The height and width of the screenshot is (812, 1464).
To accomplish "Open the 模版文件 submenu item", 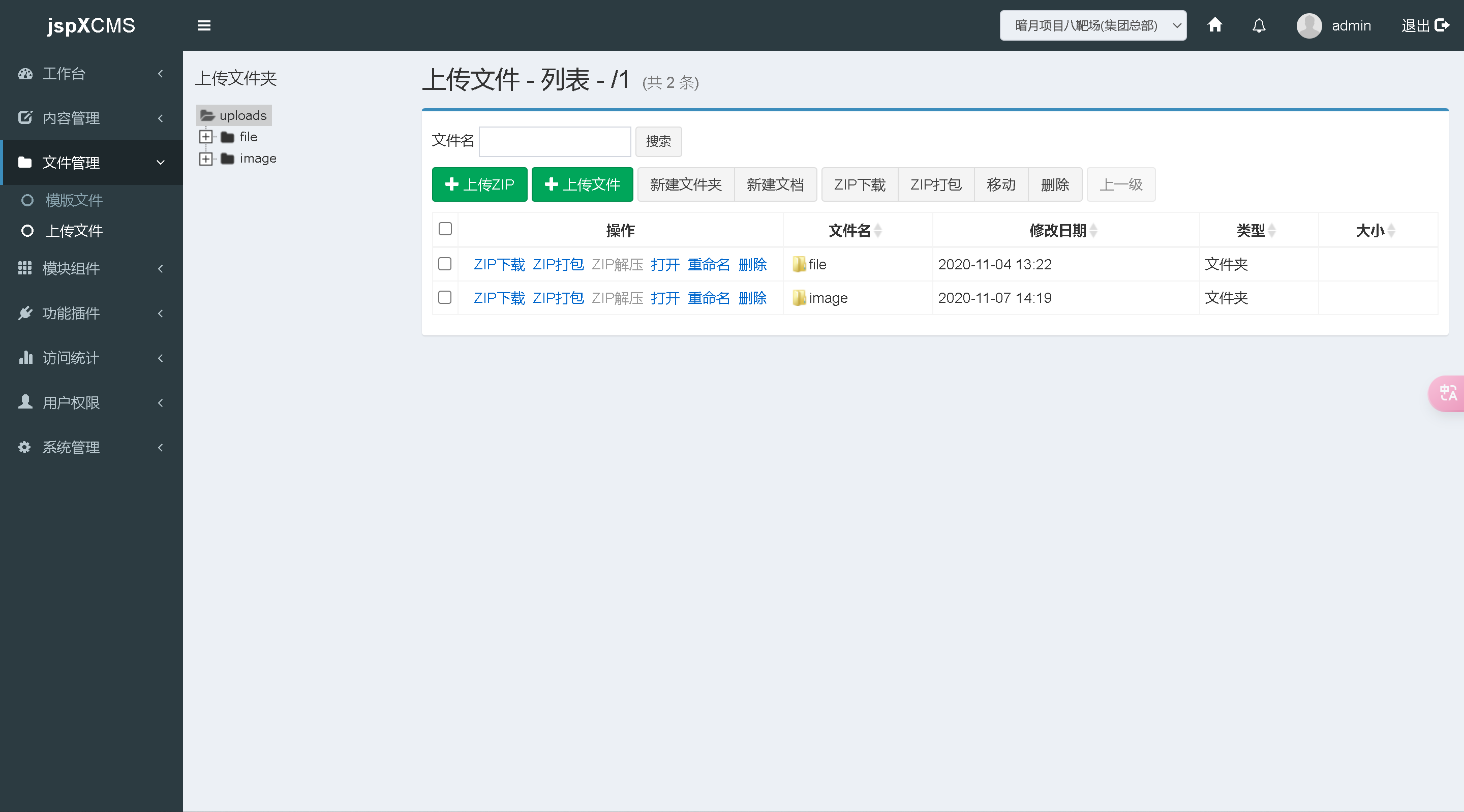I will tap(74, 200).
